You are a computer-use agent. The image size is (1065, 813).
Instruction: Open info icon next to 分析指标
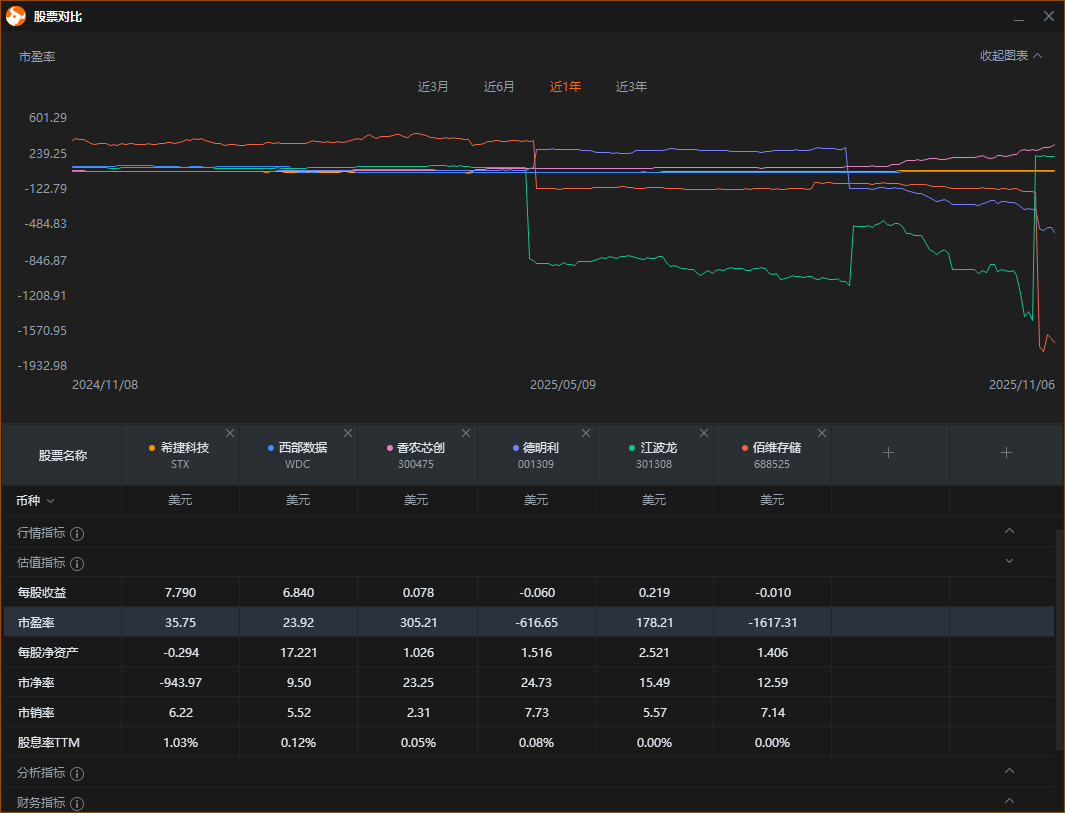pos(77,774)
